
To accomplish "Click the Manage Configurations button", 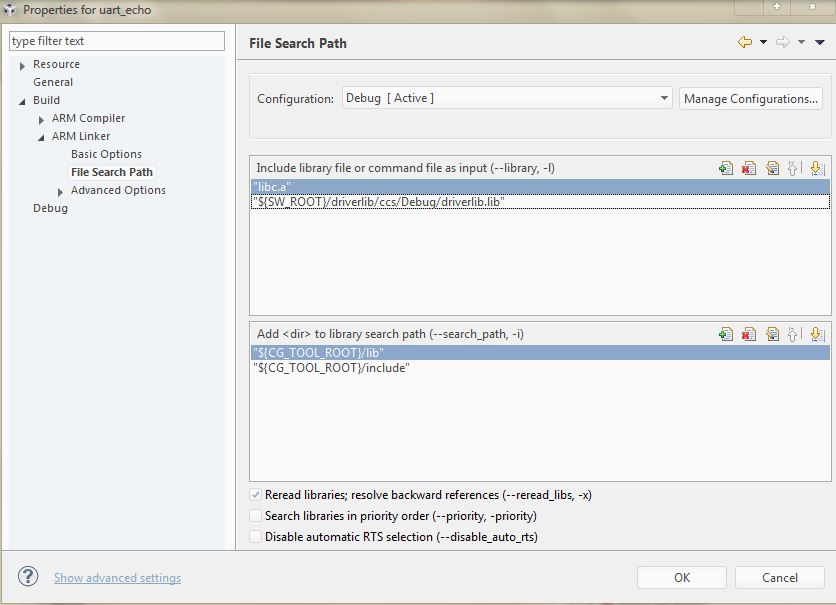I will coord(751,99).
